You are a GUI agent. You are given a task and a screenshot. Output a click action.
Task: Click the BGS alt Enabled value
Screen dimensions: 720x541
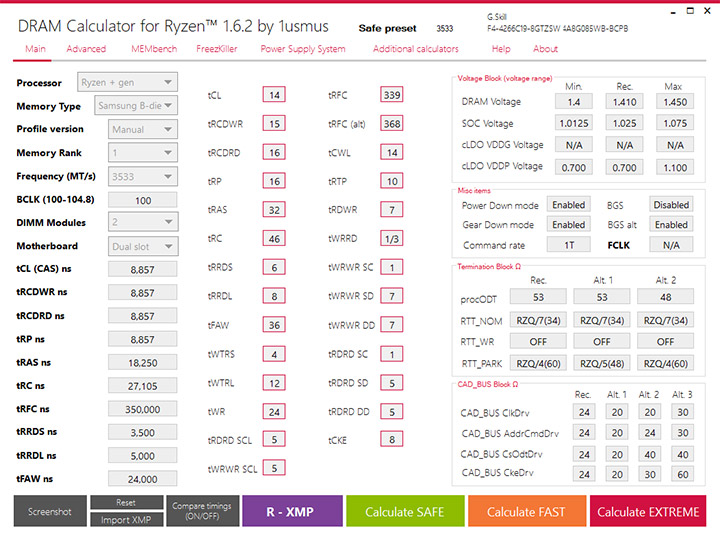[671, 225]
